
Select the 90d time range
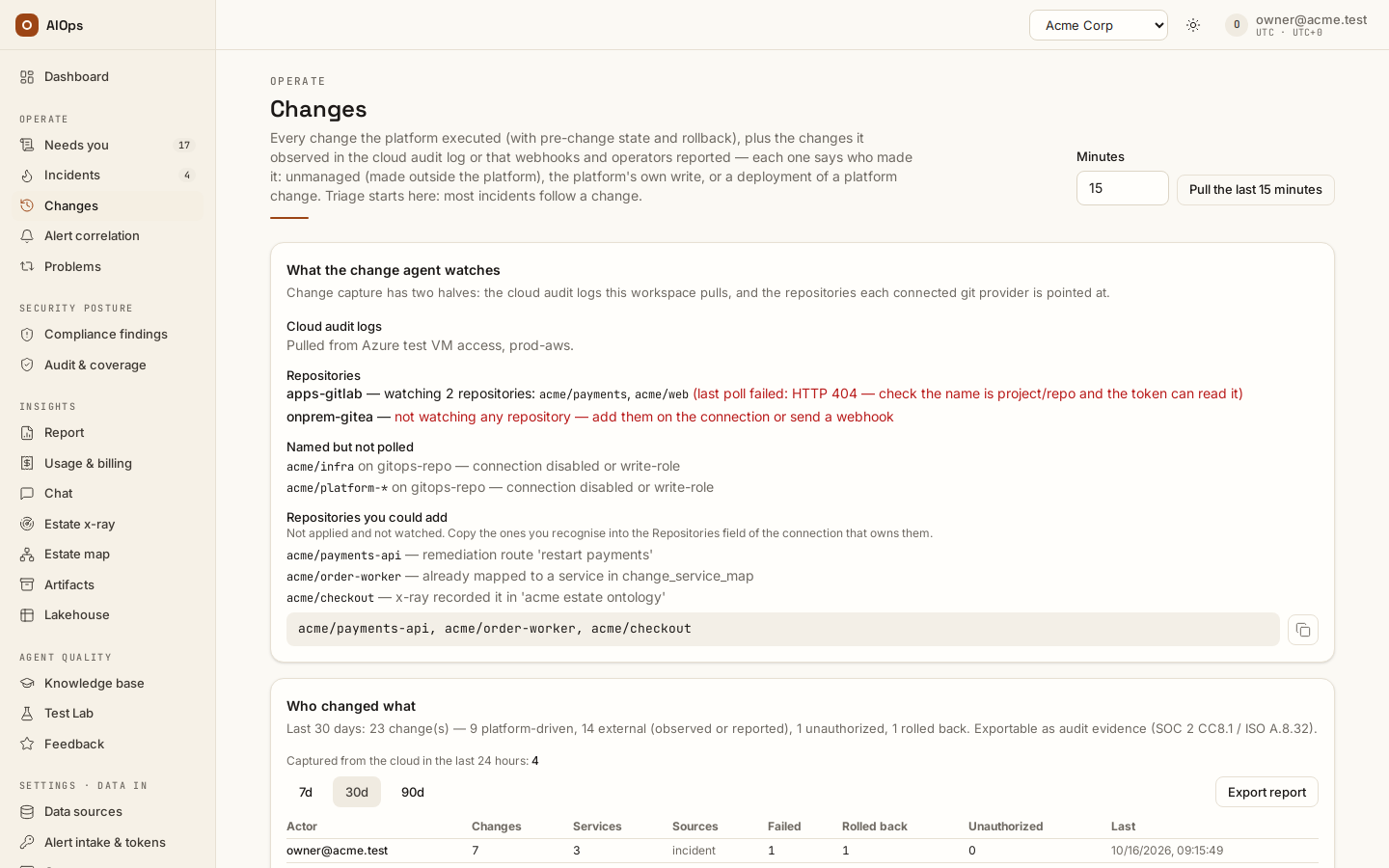tap(413, 792)
